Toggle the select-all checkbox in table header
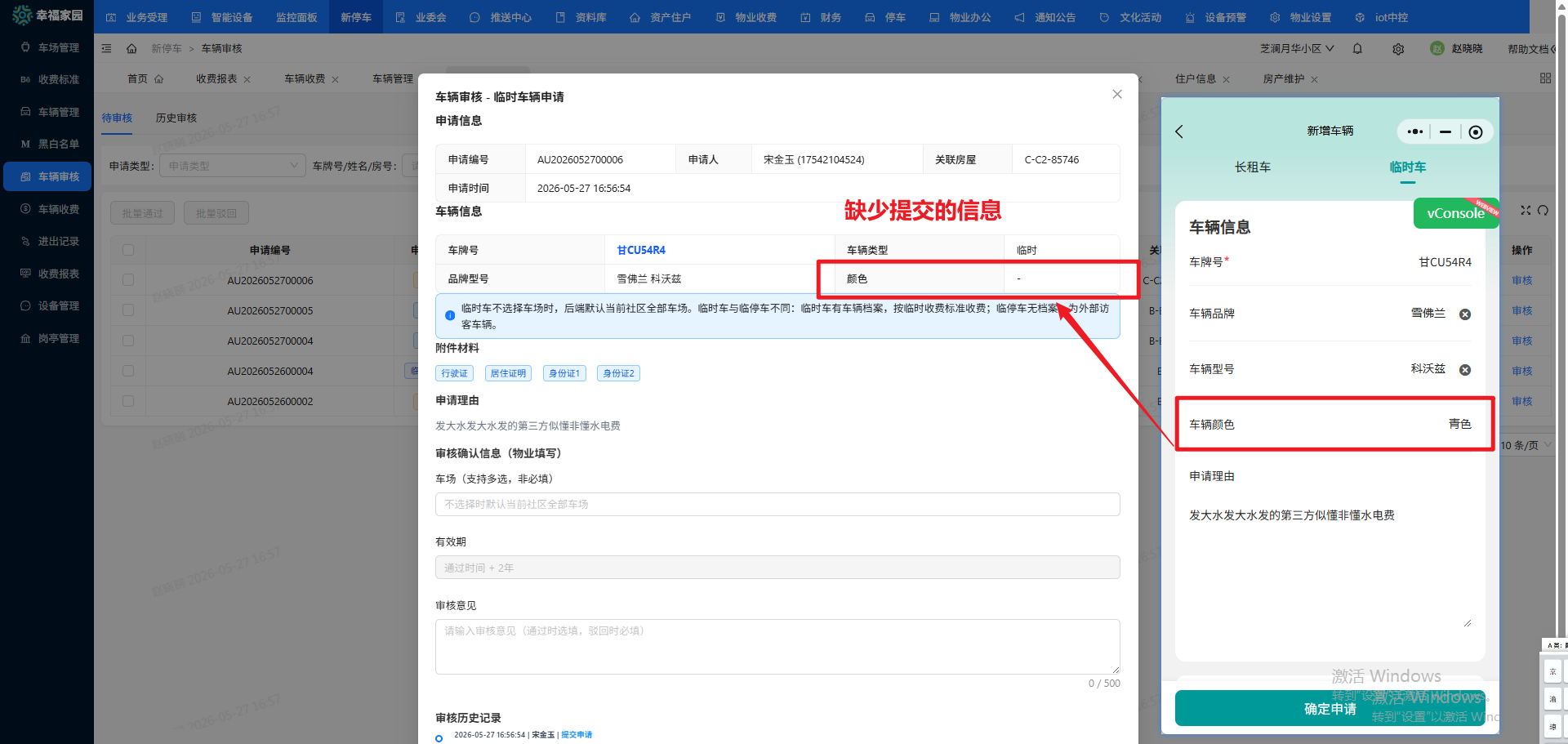 point(128,250)
